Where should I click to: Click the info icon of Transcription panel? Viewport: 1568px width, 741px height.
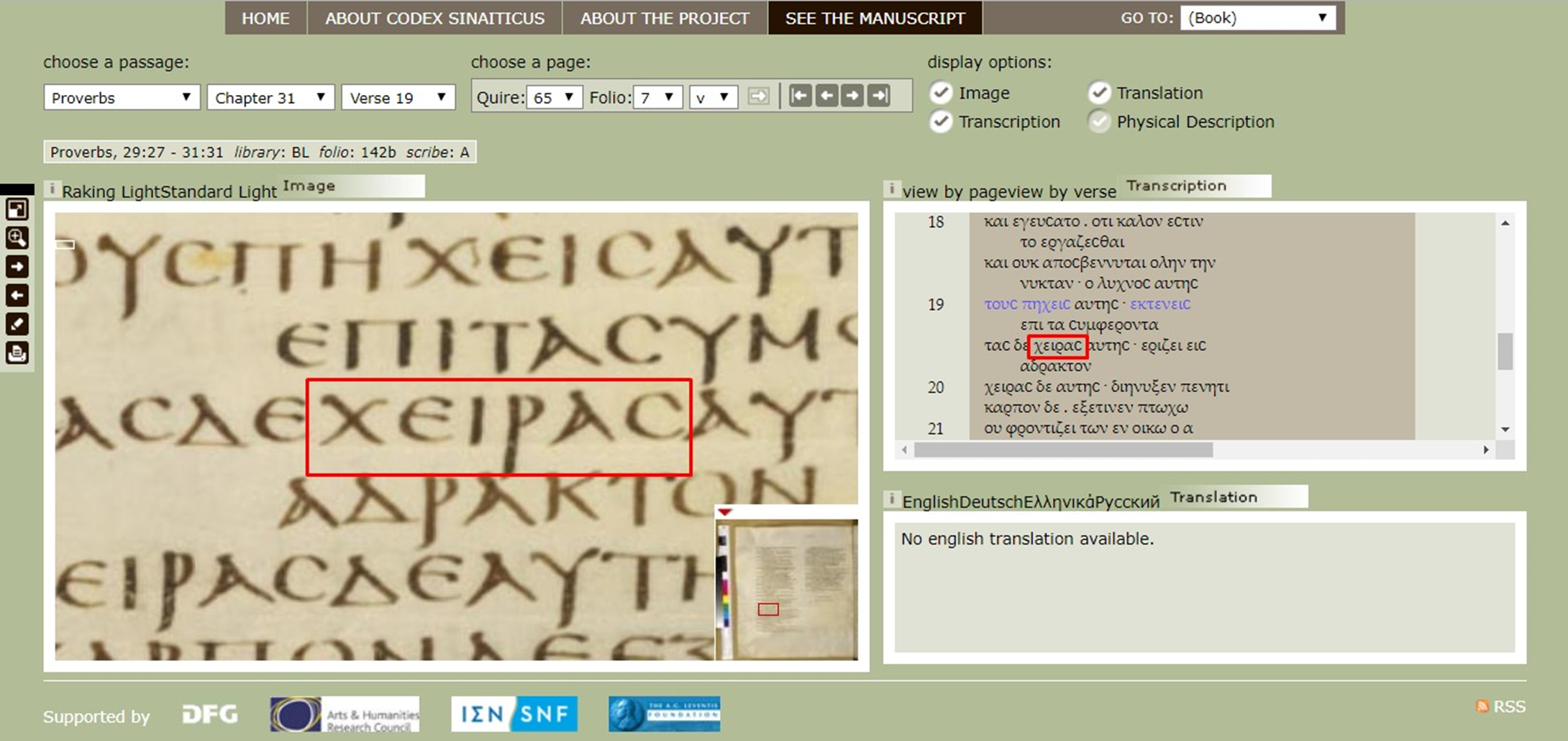891,189
